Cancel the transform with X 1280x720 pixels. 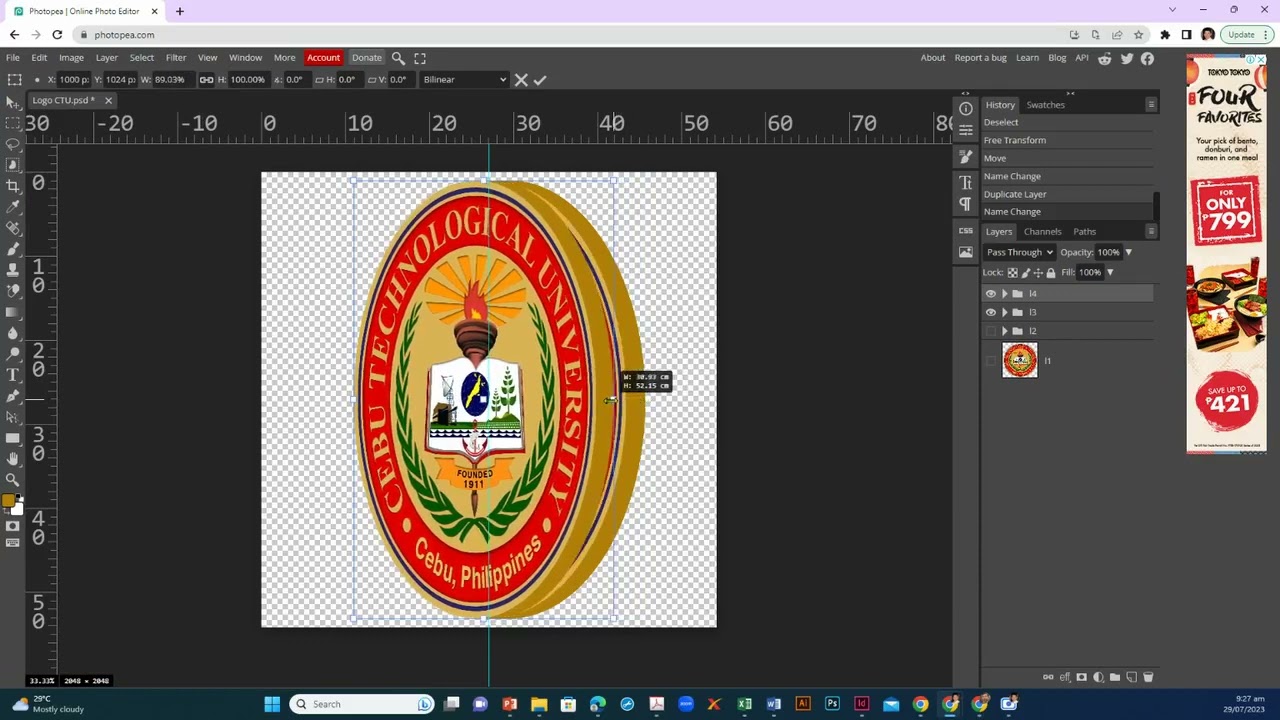(x=521, y=80)
